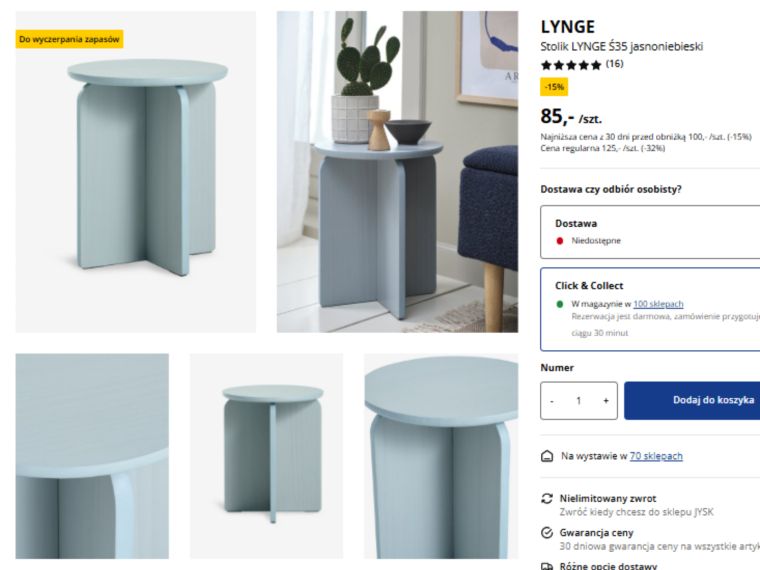Viewport: 760px width, 570px height.
Task: Click the delivery truck icon at bottom
Action: (x=547, y=566)
